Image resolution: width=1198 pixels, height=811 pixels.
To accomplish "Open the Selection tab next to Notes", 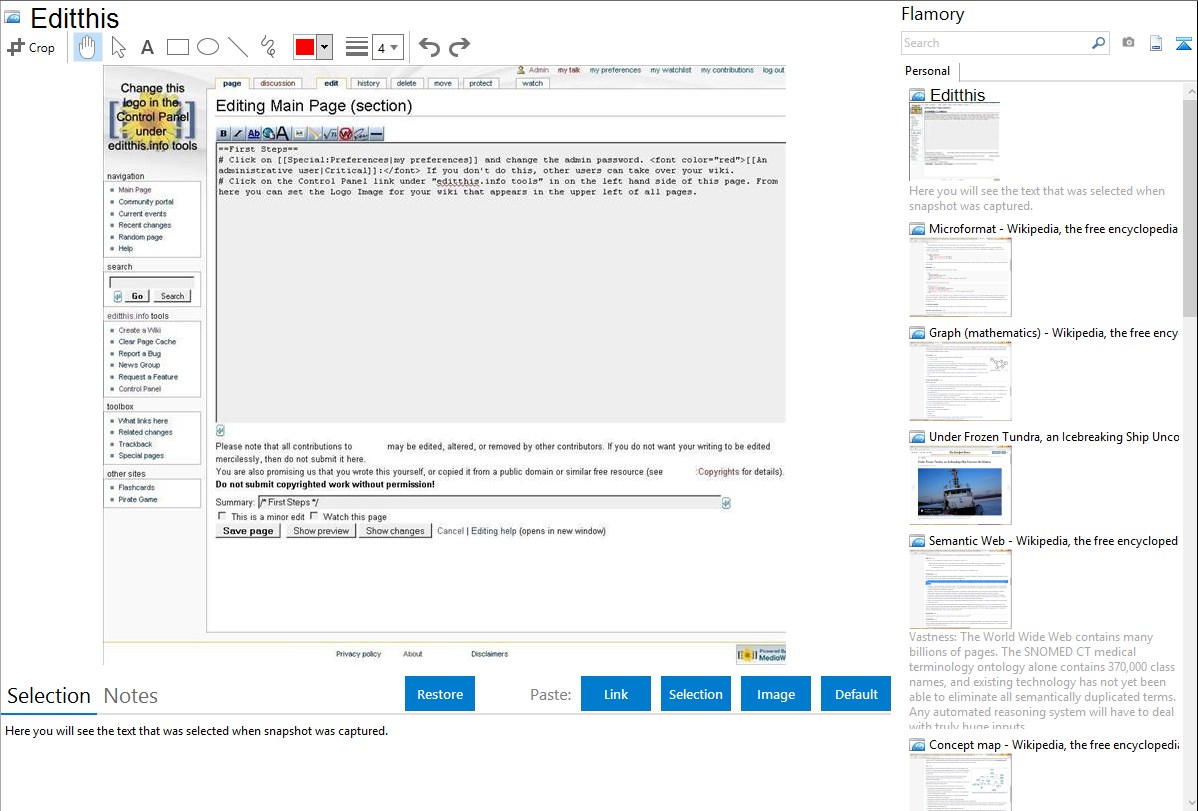I will 49,696.
